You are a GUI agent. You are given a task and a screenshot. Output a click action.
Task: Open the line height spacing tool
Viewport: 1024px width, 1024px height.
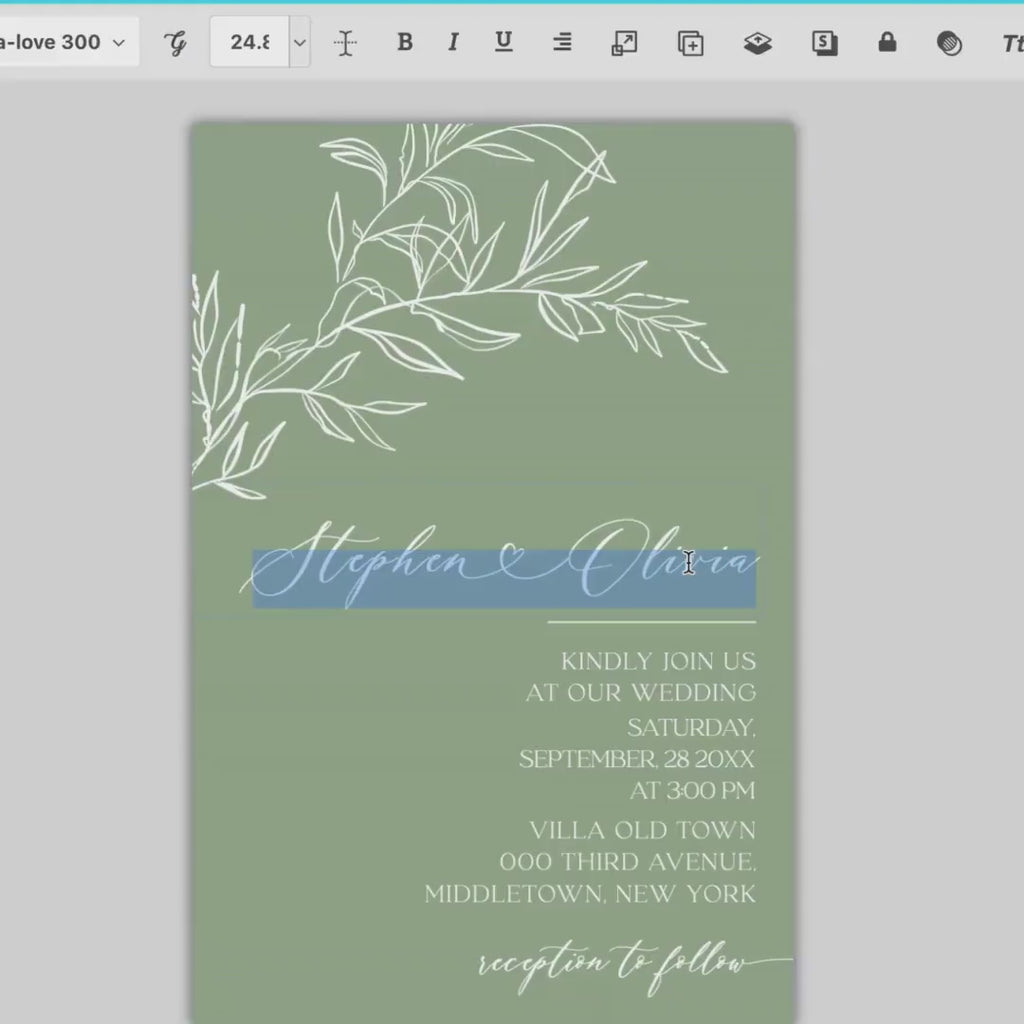coord(345,43)
